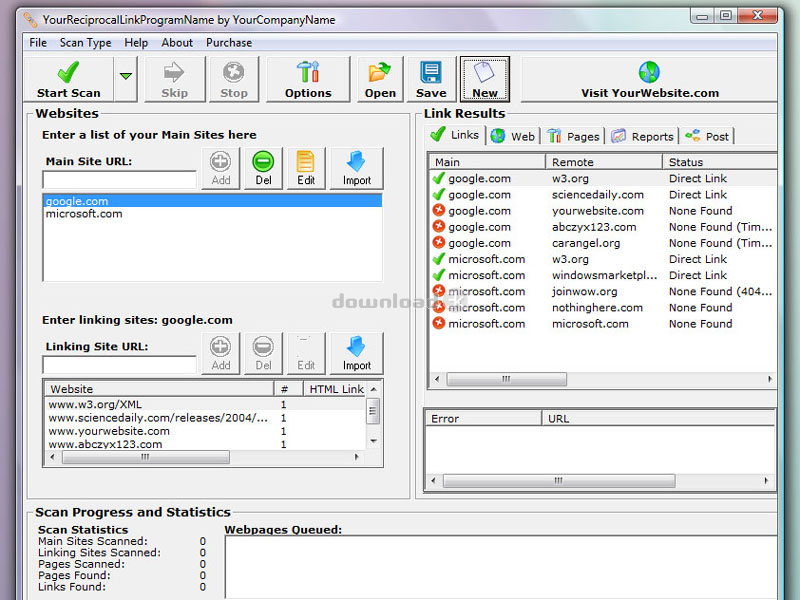Image resolution: width=800 pixels, height=600 pixels.
Task: Click the Save floppy disk icon
Action: pyautogui.click(x=431, y=79)
